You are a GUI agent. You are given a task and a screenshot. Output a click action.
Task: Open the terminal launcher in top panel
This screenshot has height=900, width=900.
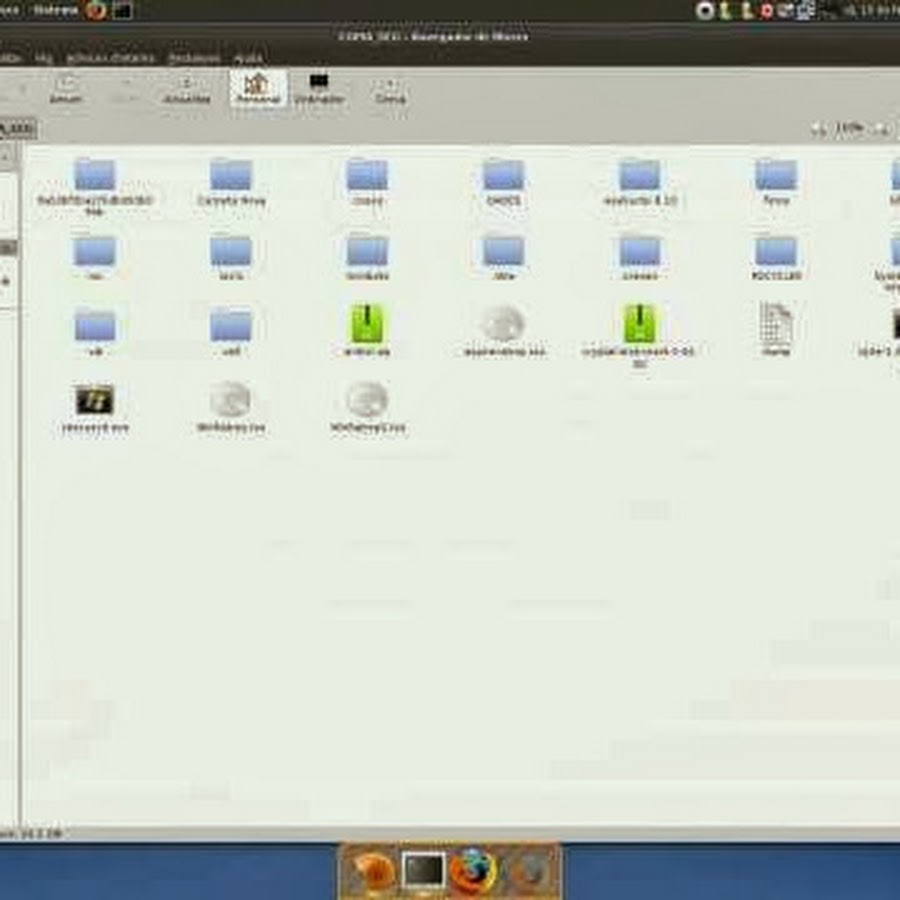click(122, 11)
